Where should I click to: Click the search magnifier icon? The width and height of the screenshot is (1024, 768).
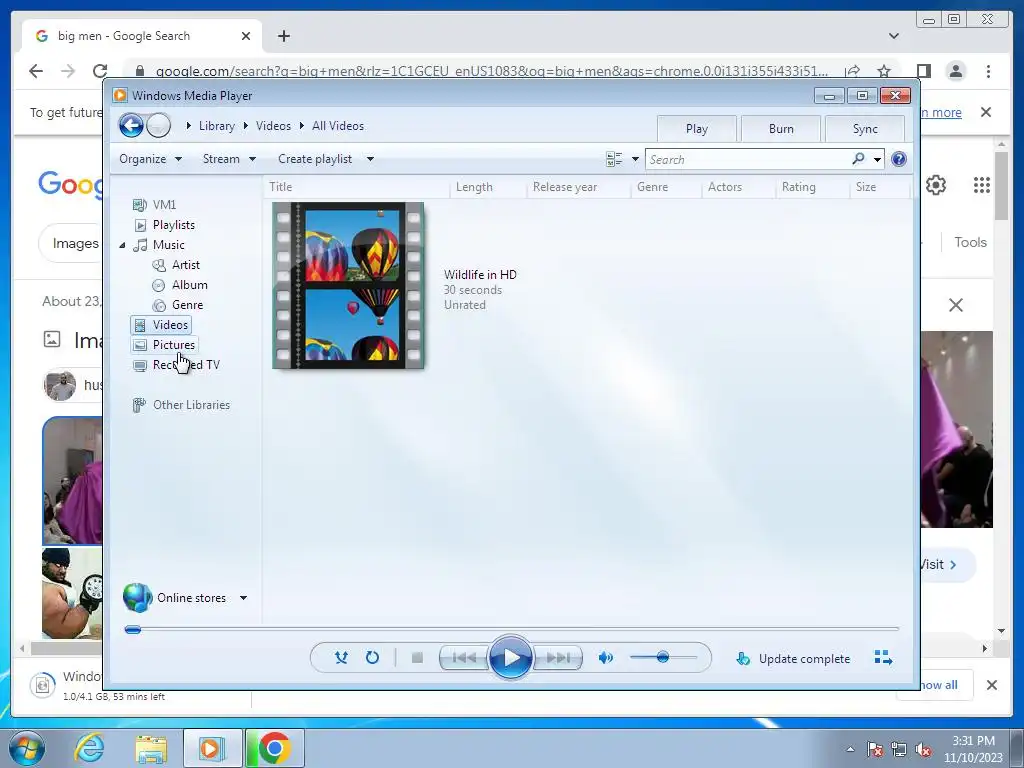[858, 159]
